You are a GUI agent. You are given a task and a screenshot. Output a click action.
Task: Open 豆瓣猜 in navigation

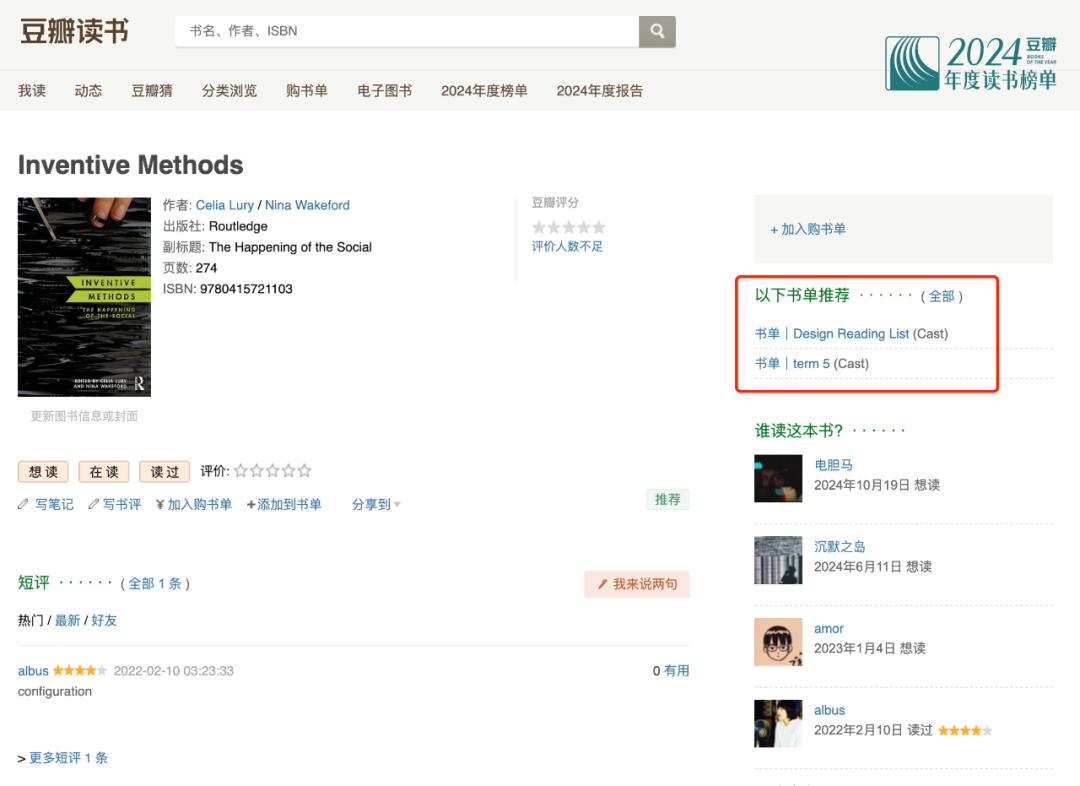[152, 91]
